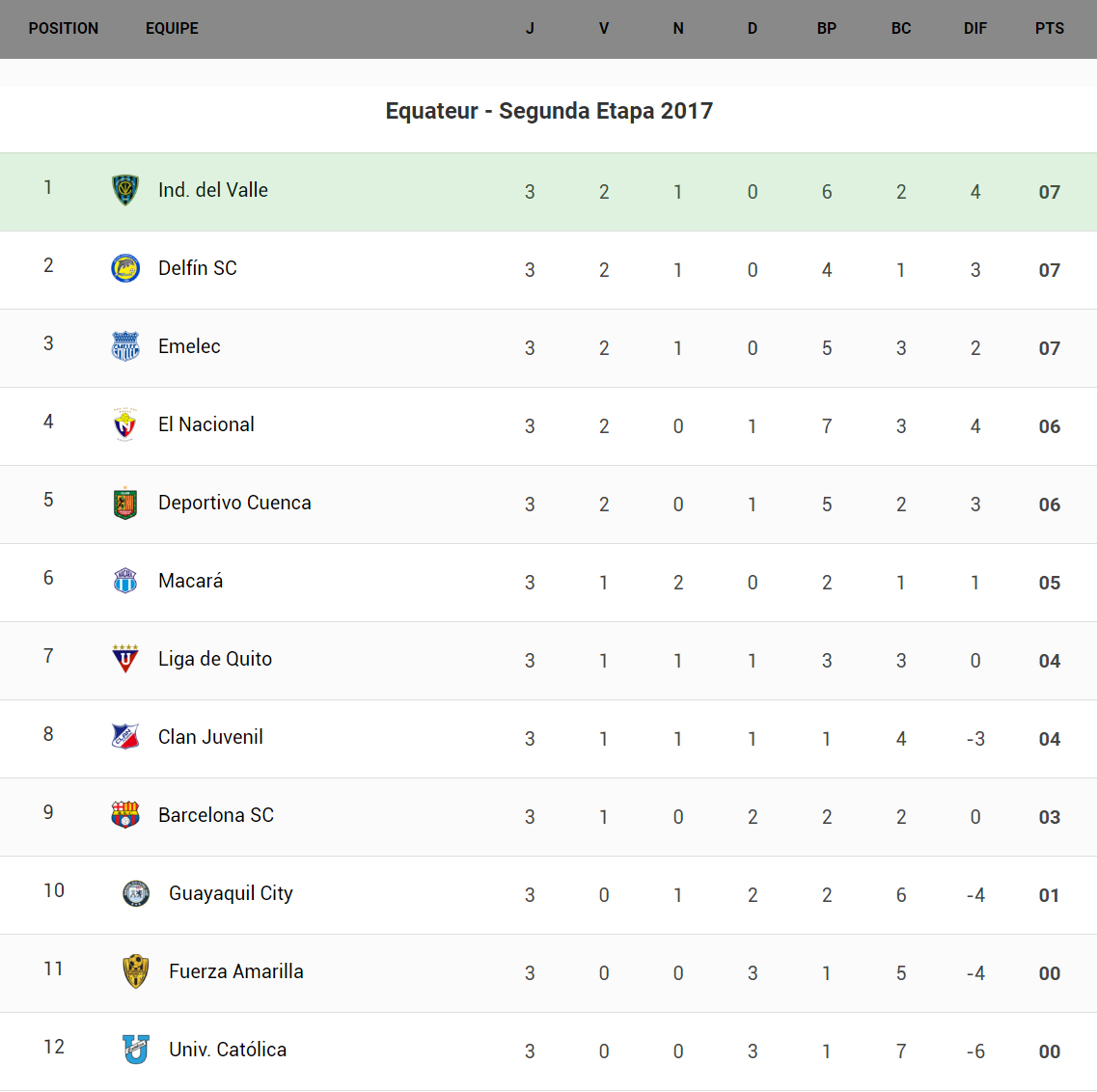Select the Liga de Quito team name

[215, 659]
